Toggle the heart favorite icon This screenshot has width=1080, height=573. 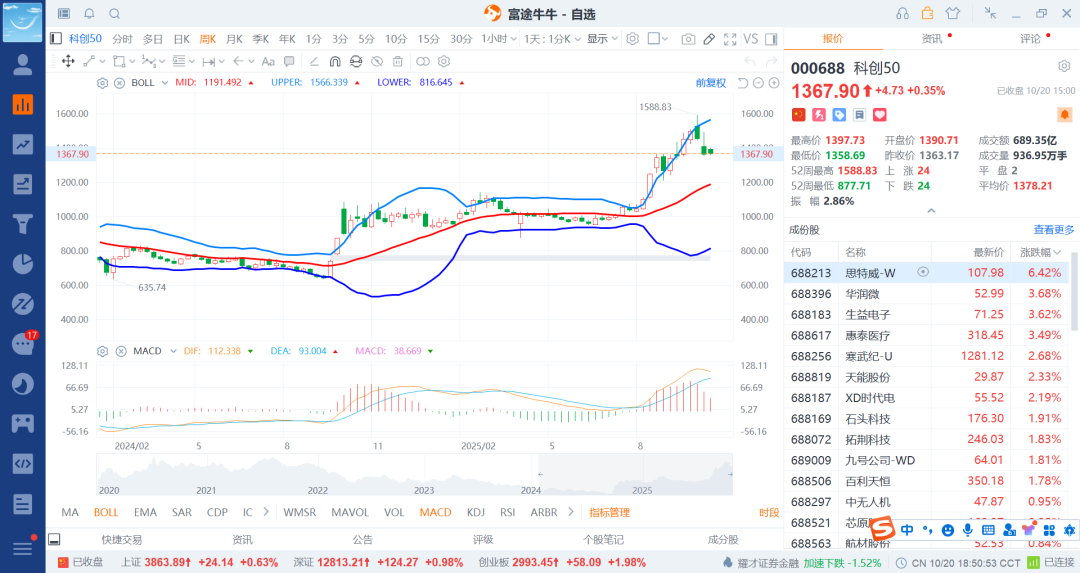point(880,114)
